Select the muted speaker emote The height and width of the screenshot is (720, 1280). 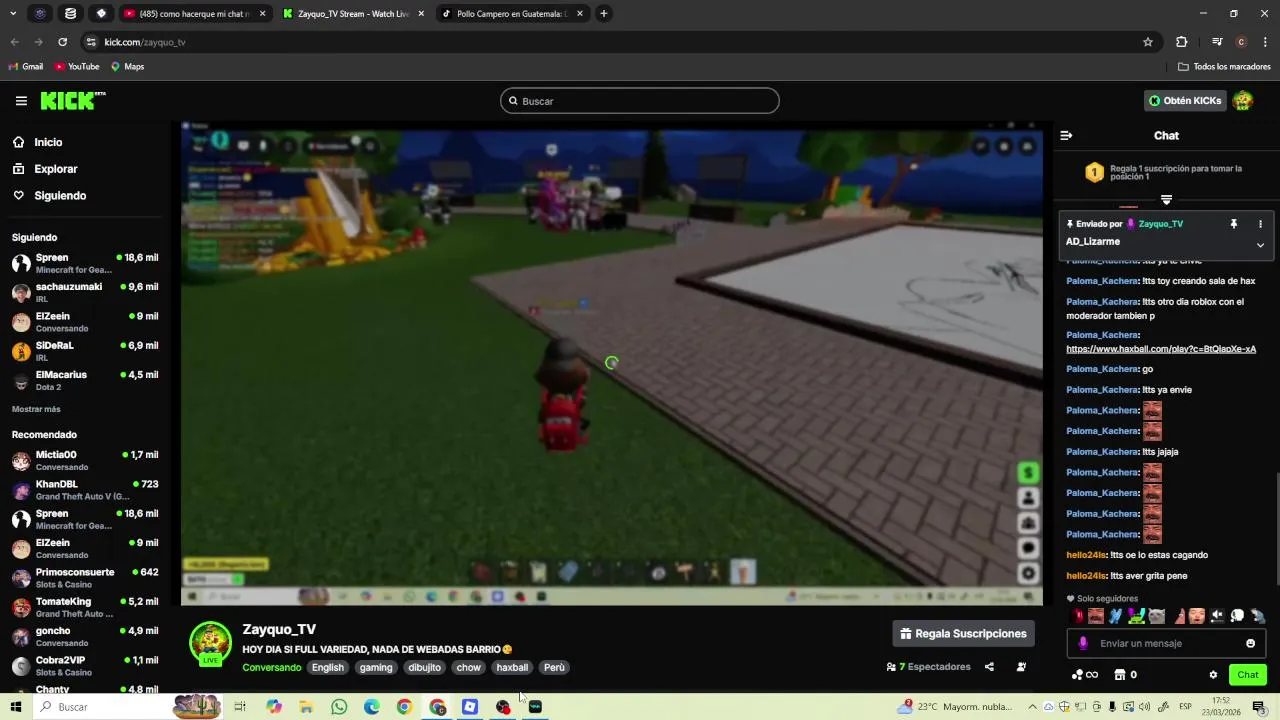[1217, 616]
